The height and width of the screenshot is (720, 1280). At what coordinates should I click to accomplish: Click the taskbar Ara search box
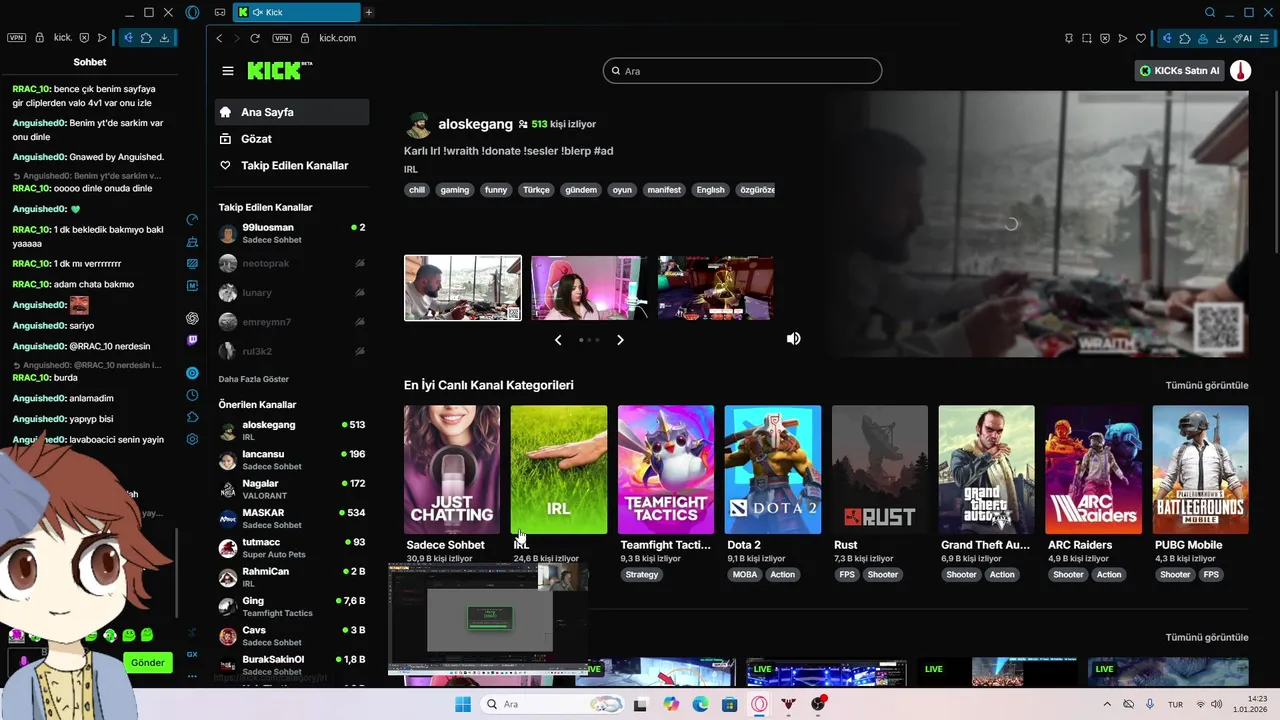pyautogui.click(x=553, y=704)
